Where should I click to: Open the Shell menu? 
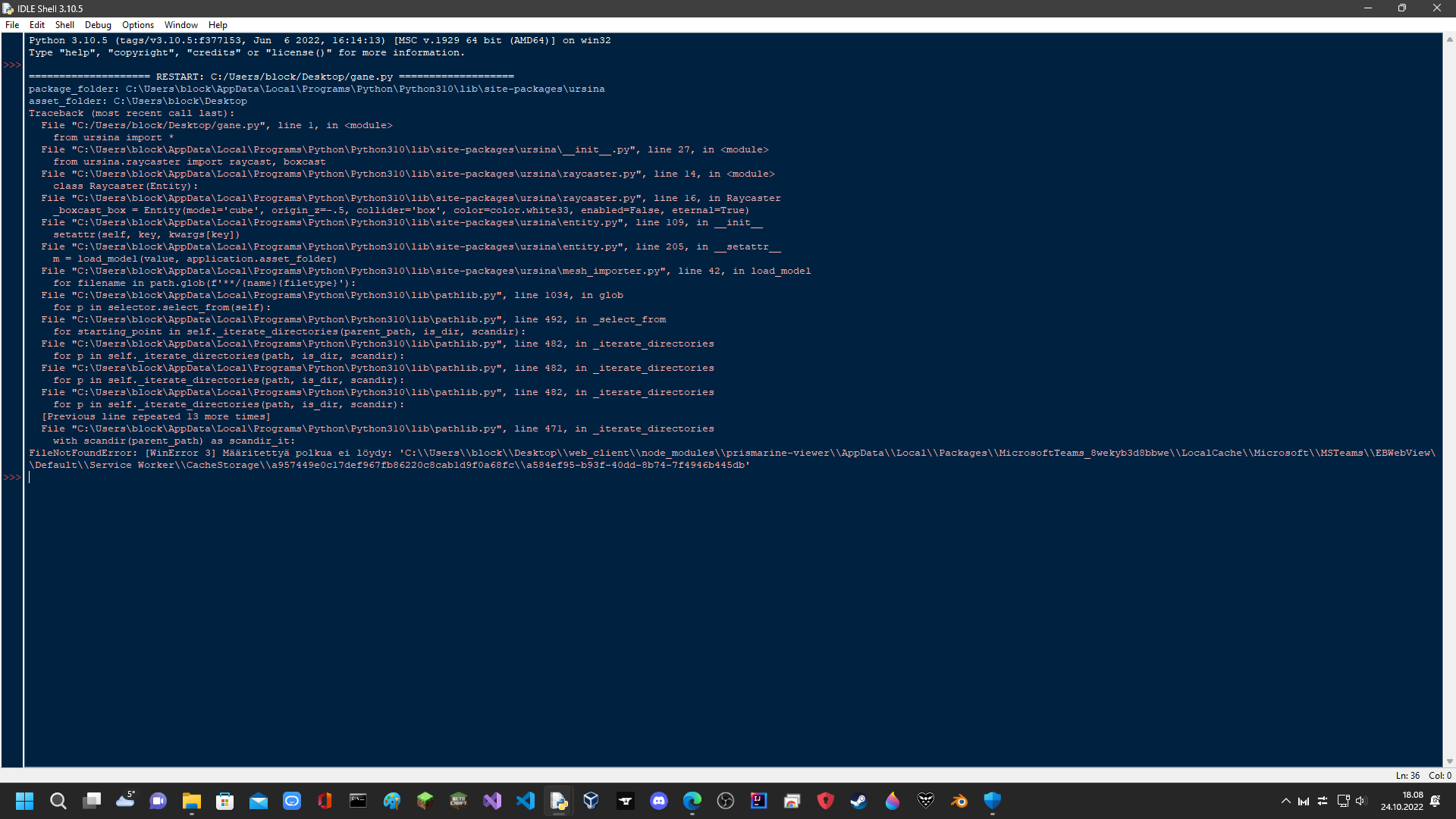pos(64,24)
